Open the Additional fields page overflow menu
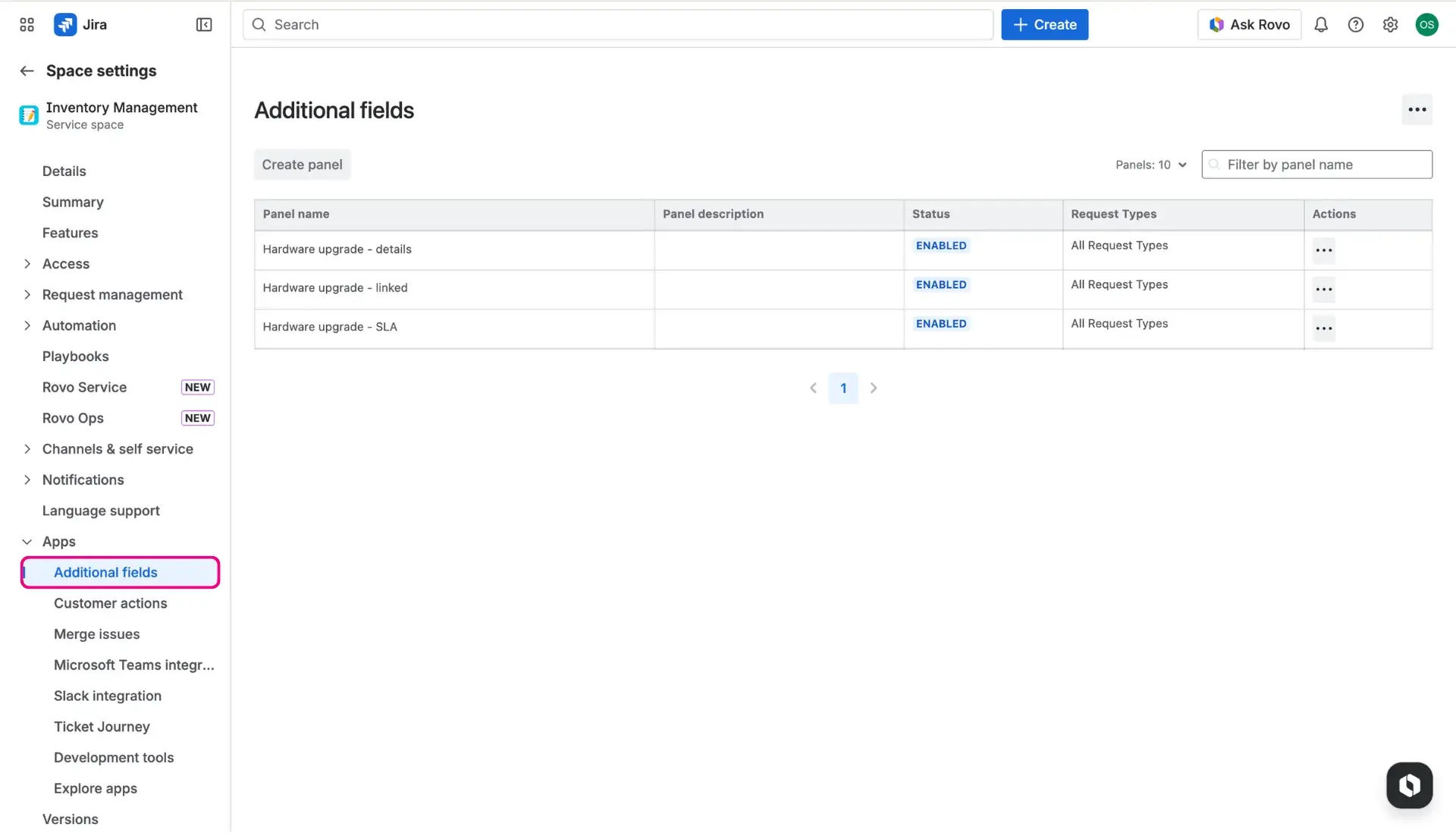 (1417, 109)
